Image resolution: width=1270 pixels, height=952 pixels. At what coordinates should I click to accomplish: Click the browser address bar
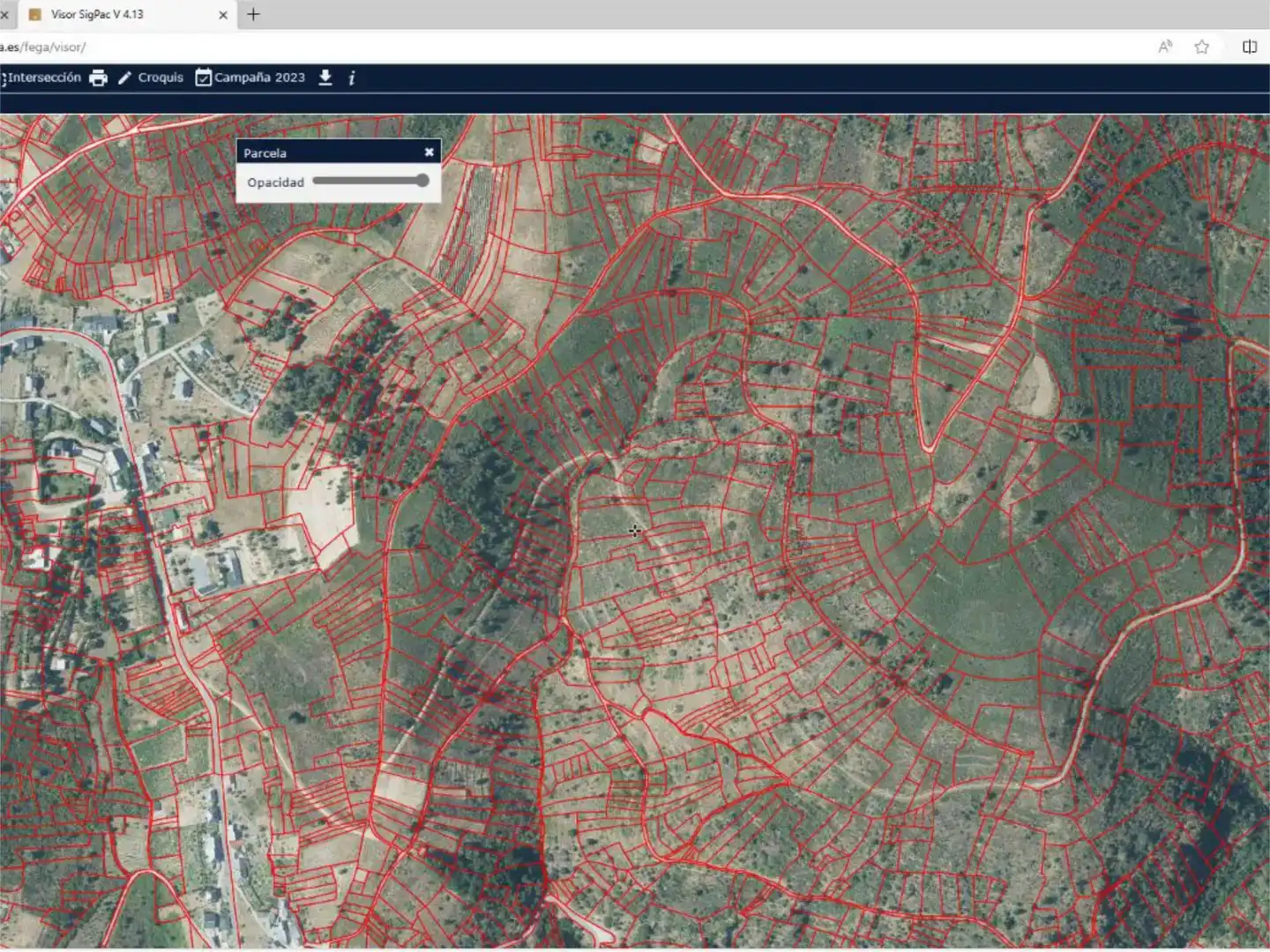(573, 47)
